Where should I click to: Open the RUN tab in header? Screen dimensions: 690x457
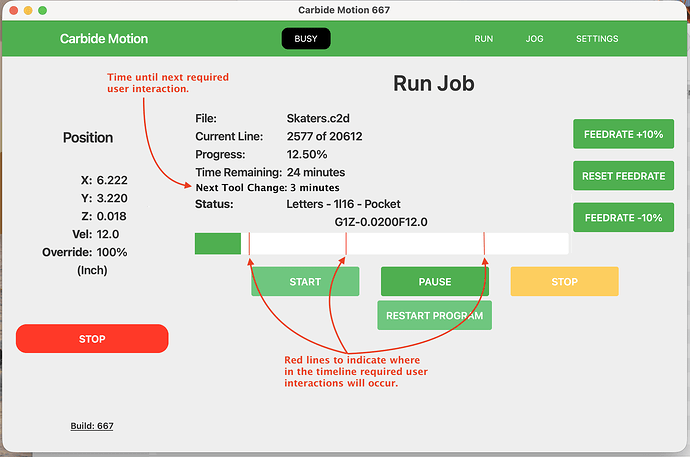point(483,39)
